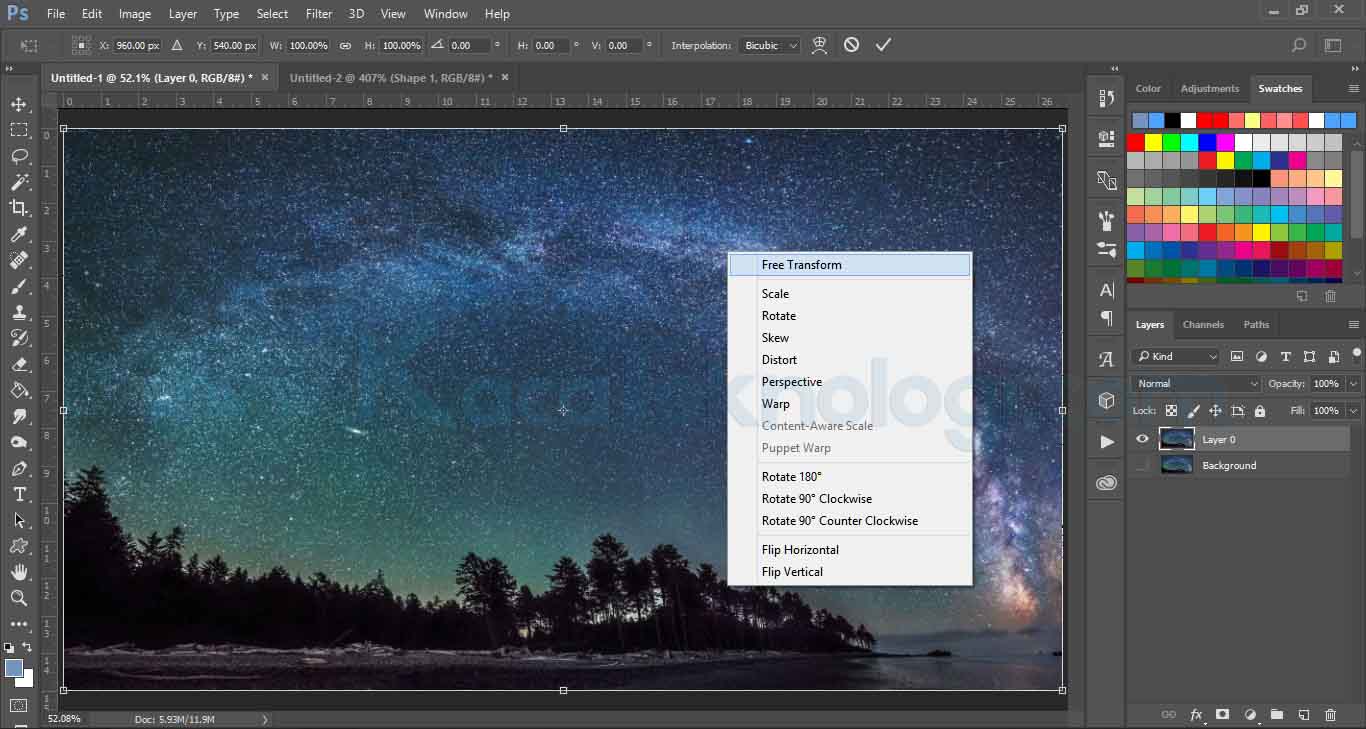Select the Eraser tool

point(19,364)
